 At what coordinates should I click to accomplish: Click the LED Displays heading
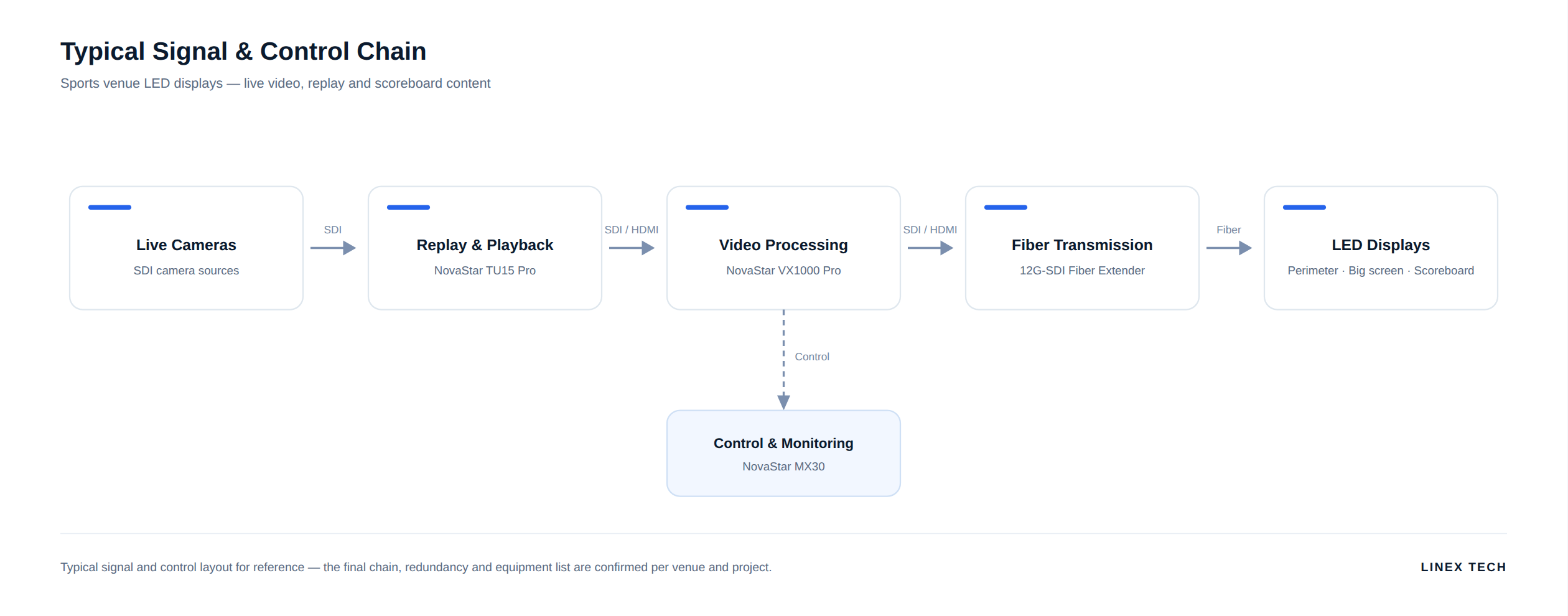coord(1381,245)
